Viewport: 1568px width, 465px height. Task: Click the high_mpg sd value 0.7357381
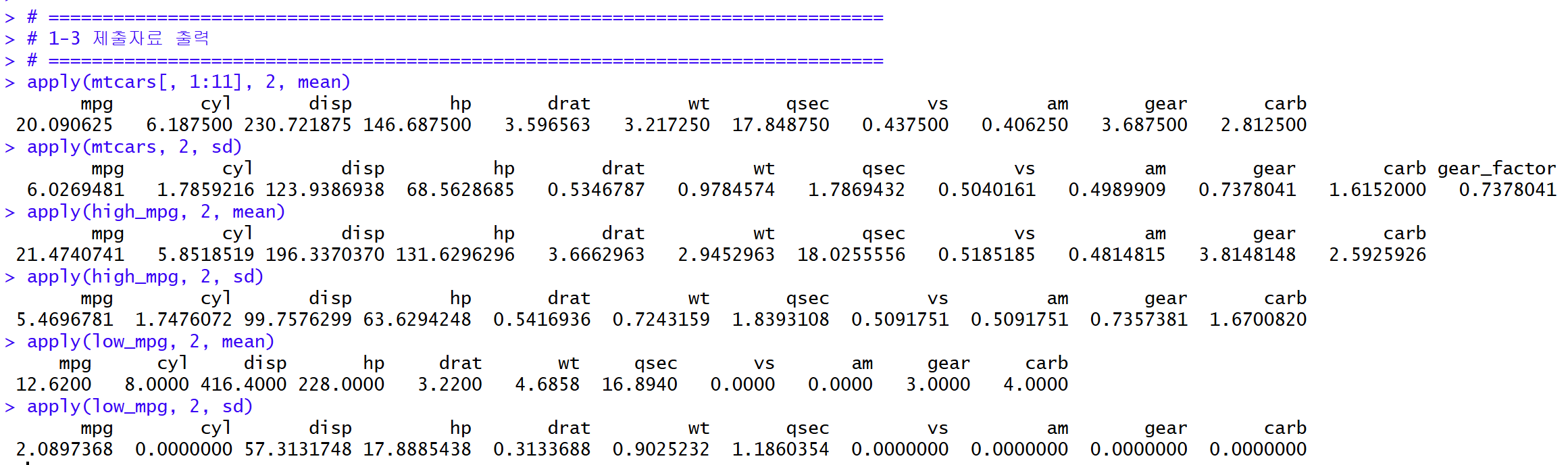click(1139, 320)
